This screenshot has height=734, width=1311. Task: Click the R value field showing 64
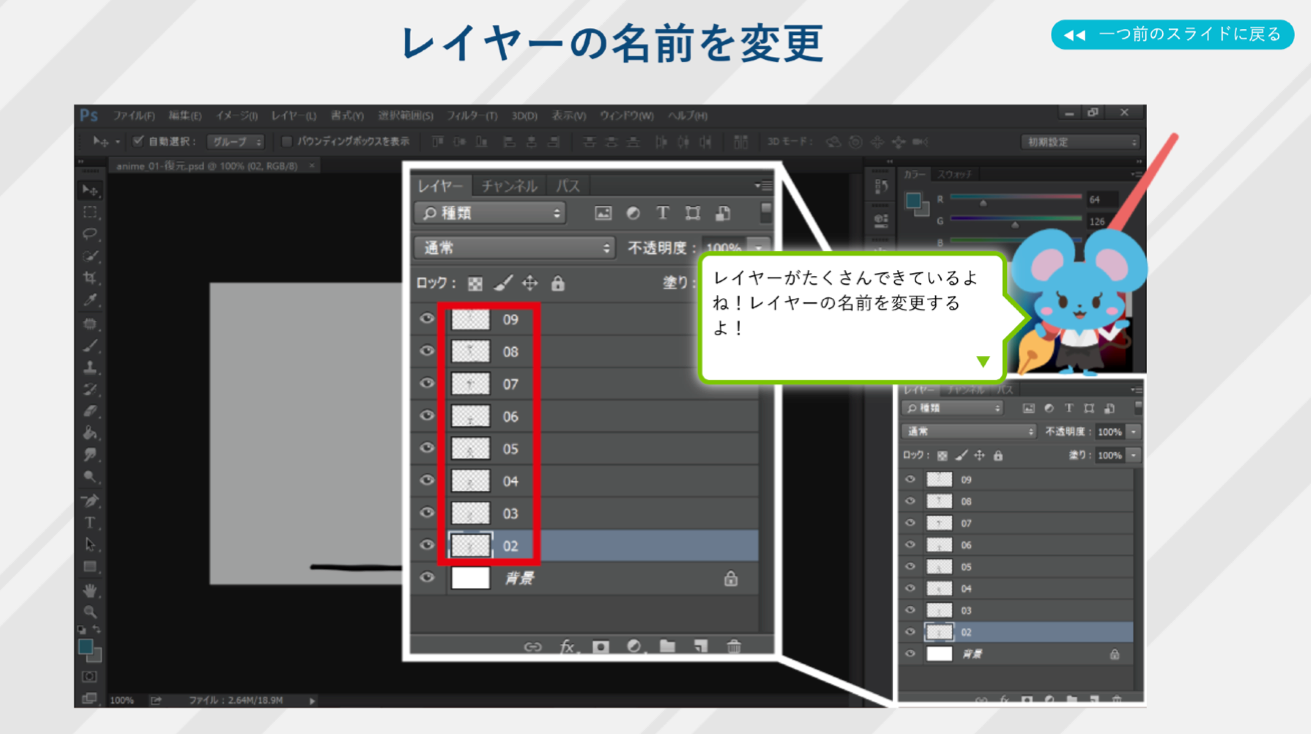click(x=1104, y=199)
